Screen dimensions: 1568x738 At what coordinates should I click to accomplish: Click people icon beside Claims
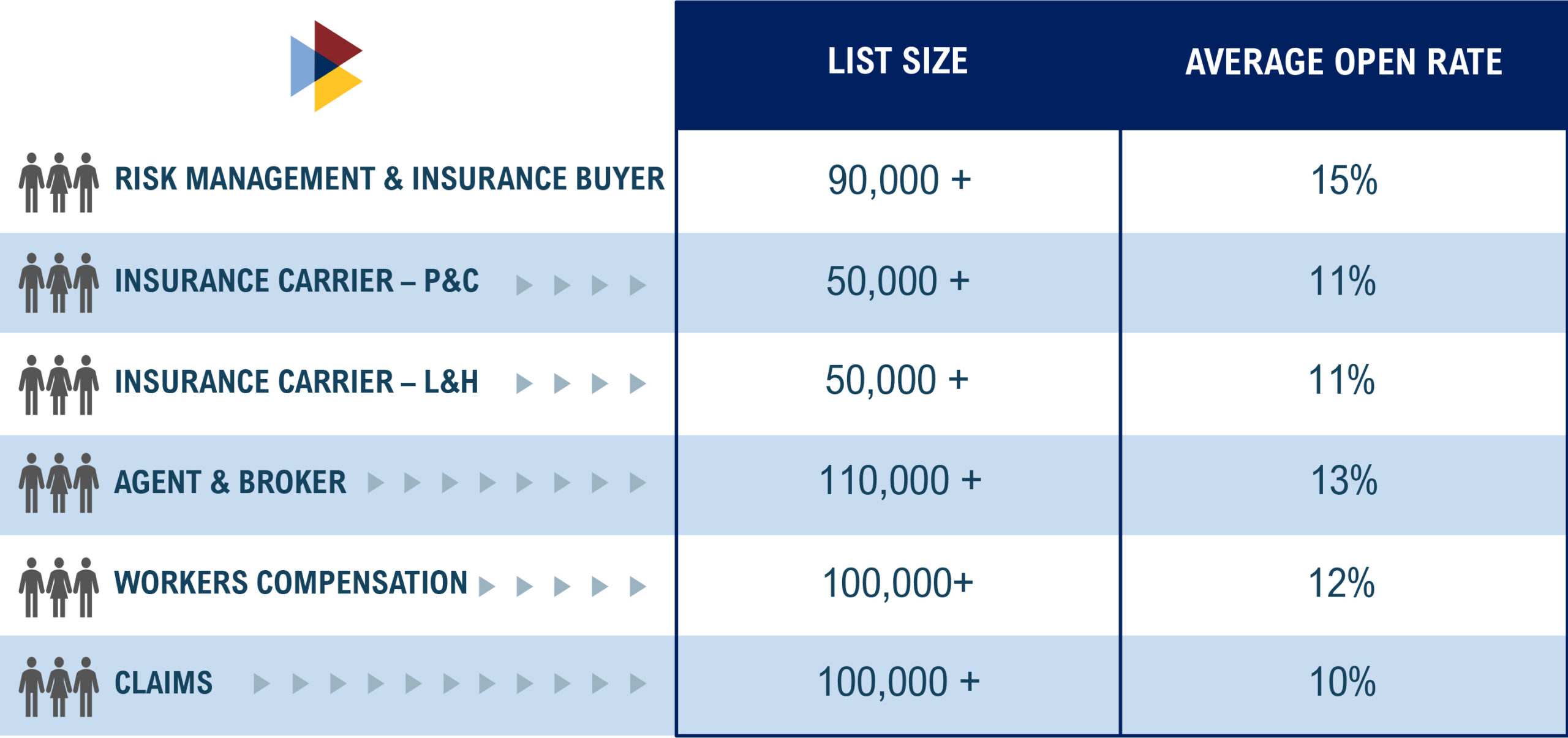click(x=59, y=687)
